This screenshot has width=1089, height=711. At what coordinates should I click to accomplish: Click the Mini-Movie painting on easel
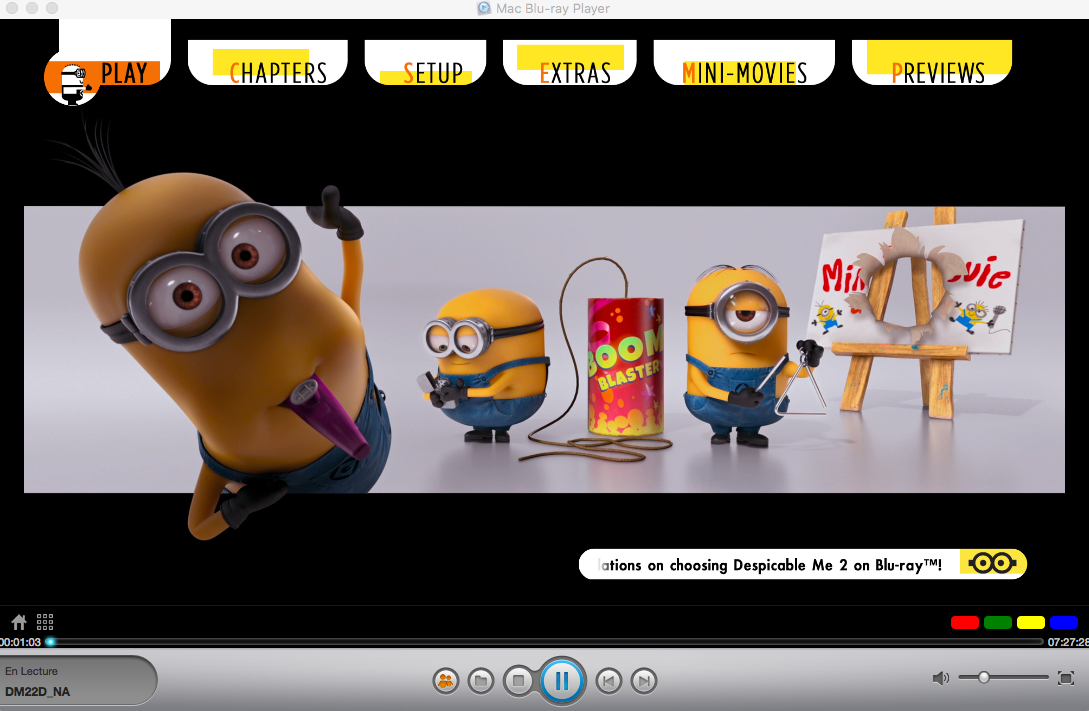917,288
